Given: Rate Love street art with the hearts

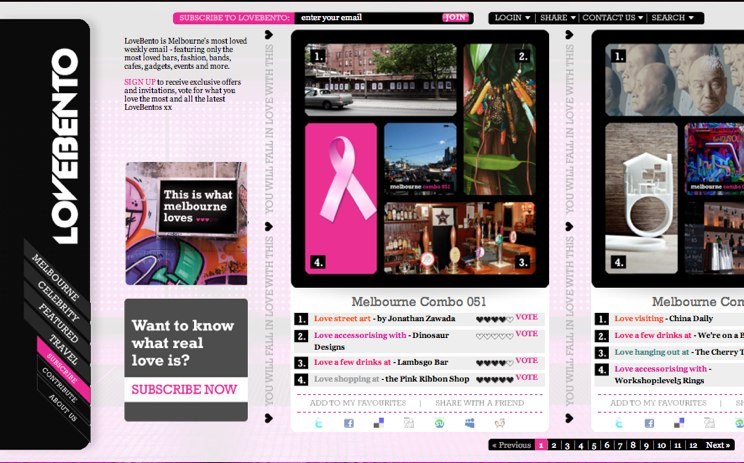Looking at the screenshot, I should [x=494, y=319].
